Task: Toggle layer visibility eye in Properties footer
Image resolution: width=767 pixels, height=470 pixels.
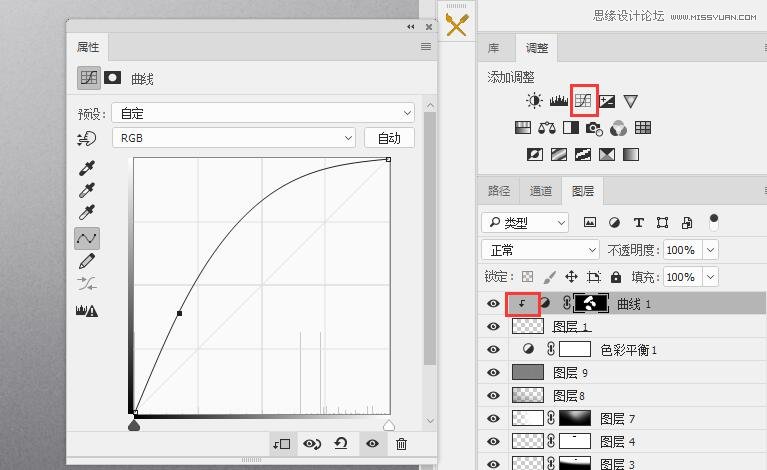Action: pyautogui.click(x=372, y=444)
